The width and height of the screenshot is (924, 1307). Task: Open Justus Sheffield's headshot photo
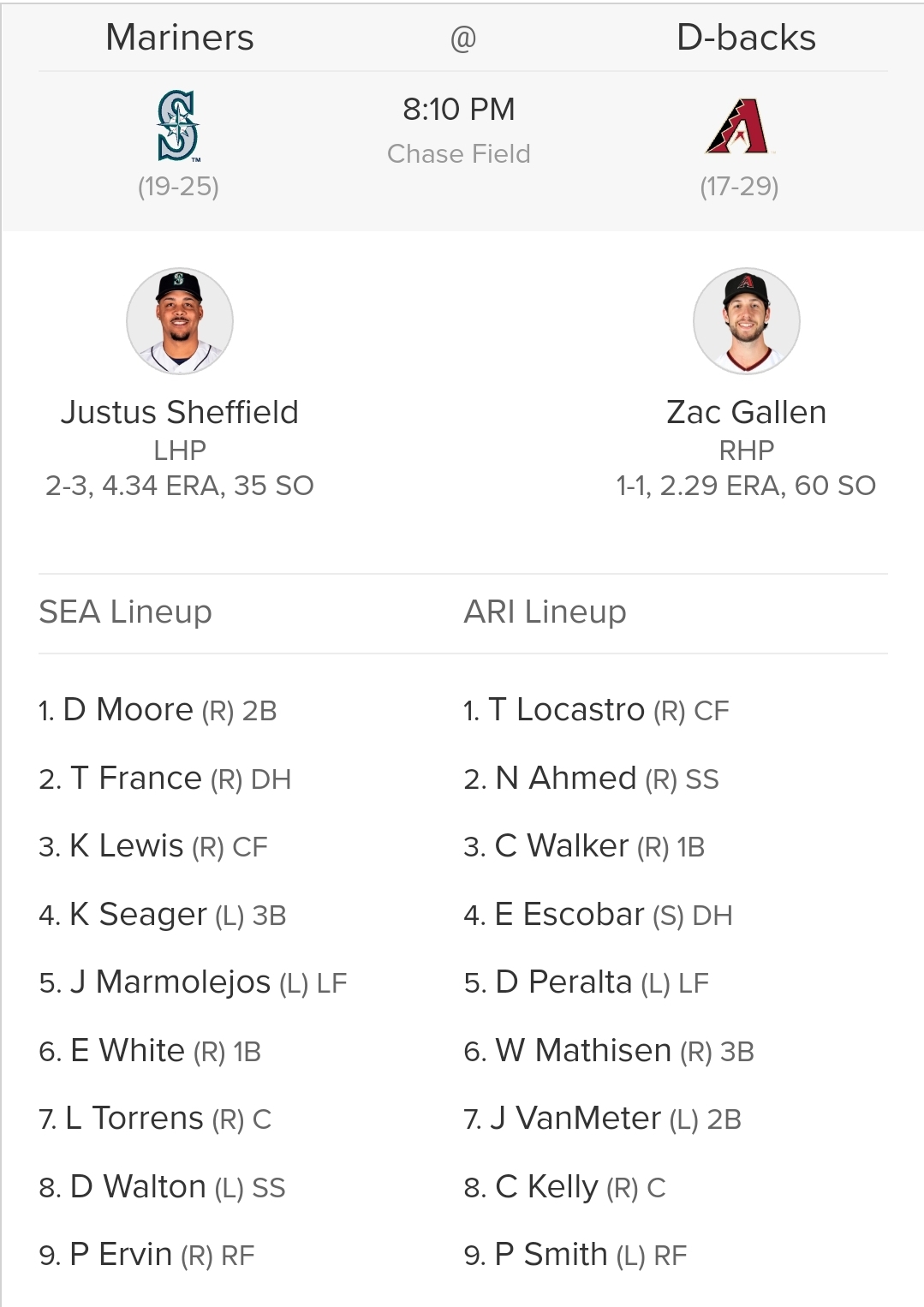click(180, 321)
